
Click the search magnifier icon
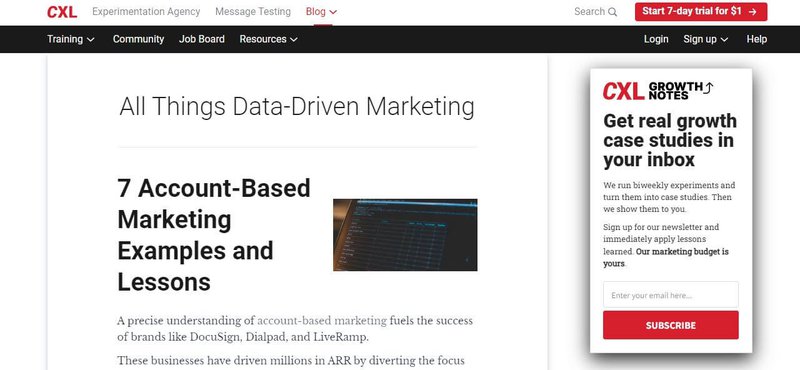pyautogui.click(x=613, y=12)
